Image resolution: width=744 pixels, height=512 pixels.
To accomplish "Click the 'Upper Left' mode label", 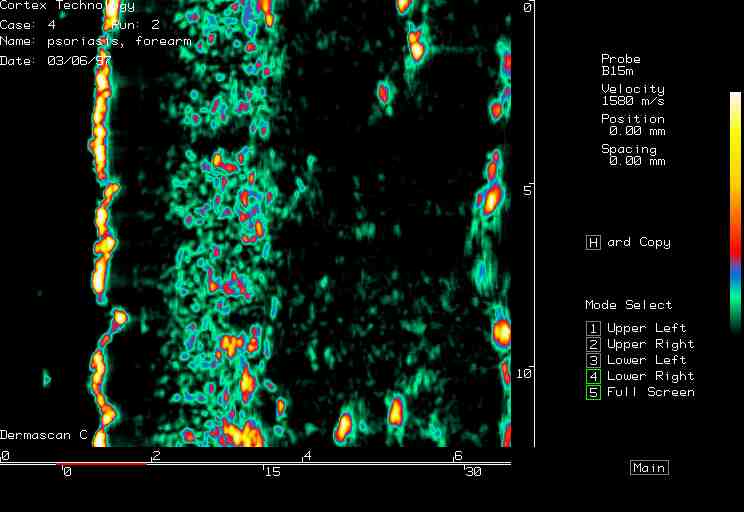I will coord(646,328).
